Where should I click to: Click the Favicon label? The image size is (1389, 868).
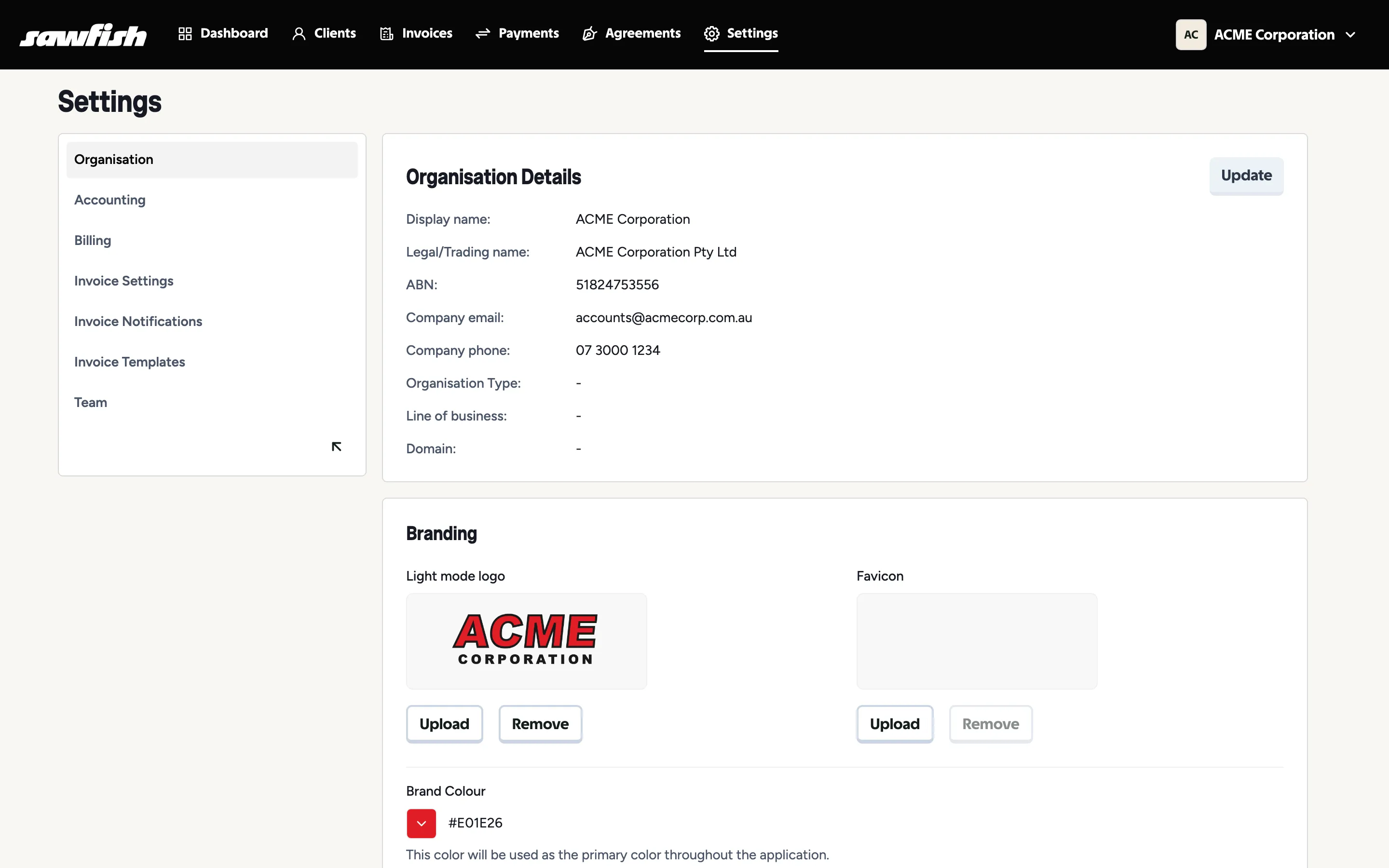coord(880,576)
